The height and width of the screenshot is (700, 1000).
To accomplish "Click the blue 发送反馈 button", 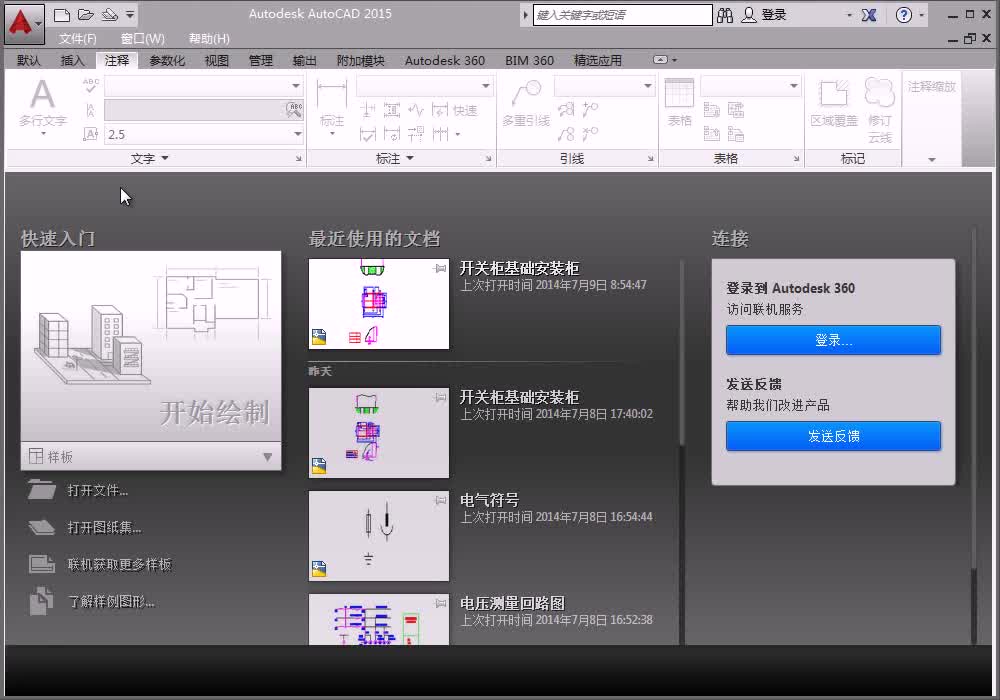I will (x=833, y=435).
